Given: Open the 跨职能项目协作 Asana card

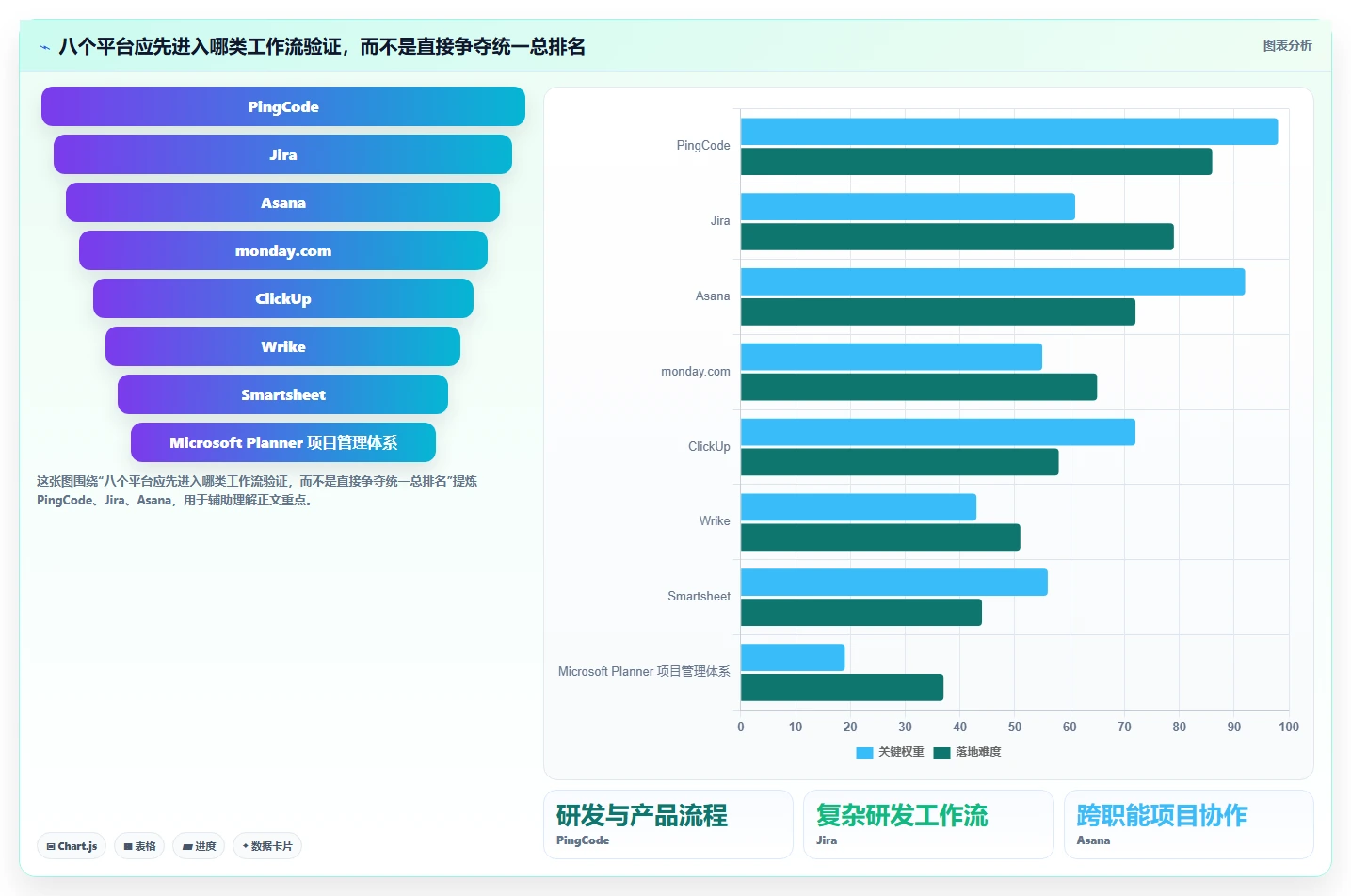Looking at the screenshot, I should coord(1189,824).
